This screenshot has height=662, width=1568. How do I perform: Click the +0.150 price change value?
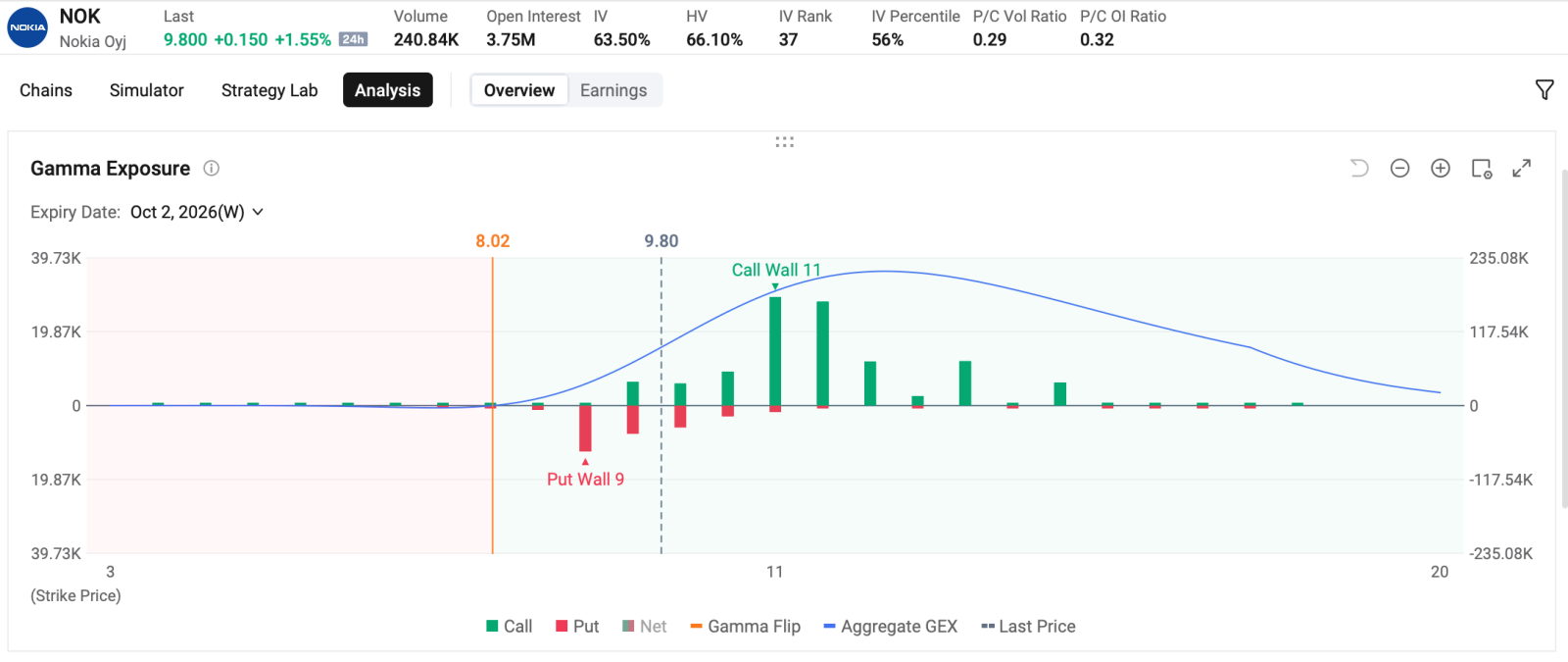coord(241,39)
